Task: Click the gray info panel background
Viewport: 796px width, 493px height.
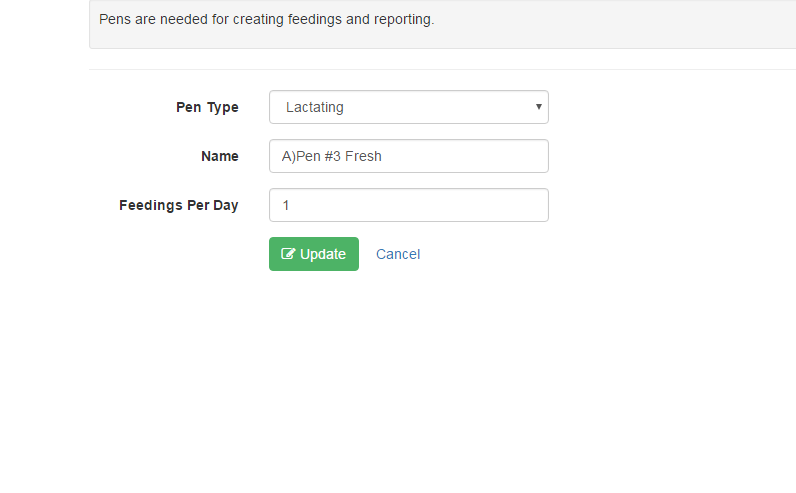Action: click(x=609, y=30)
